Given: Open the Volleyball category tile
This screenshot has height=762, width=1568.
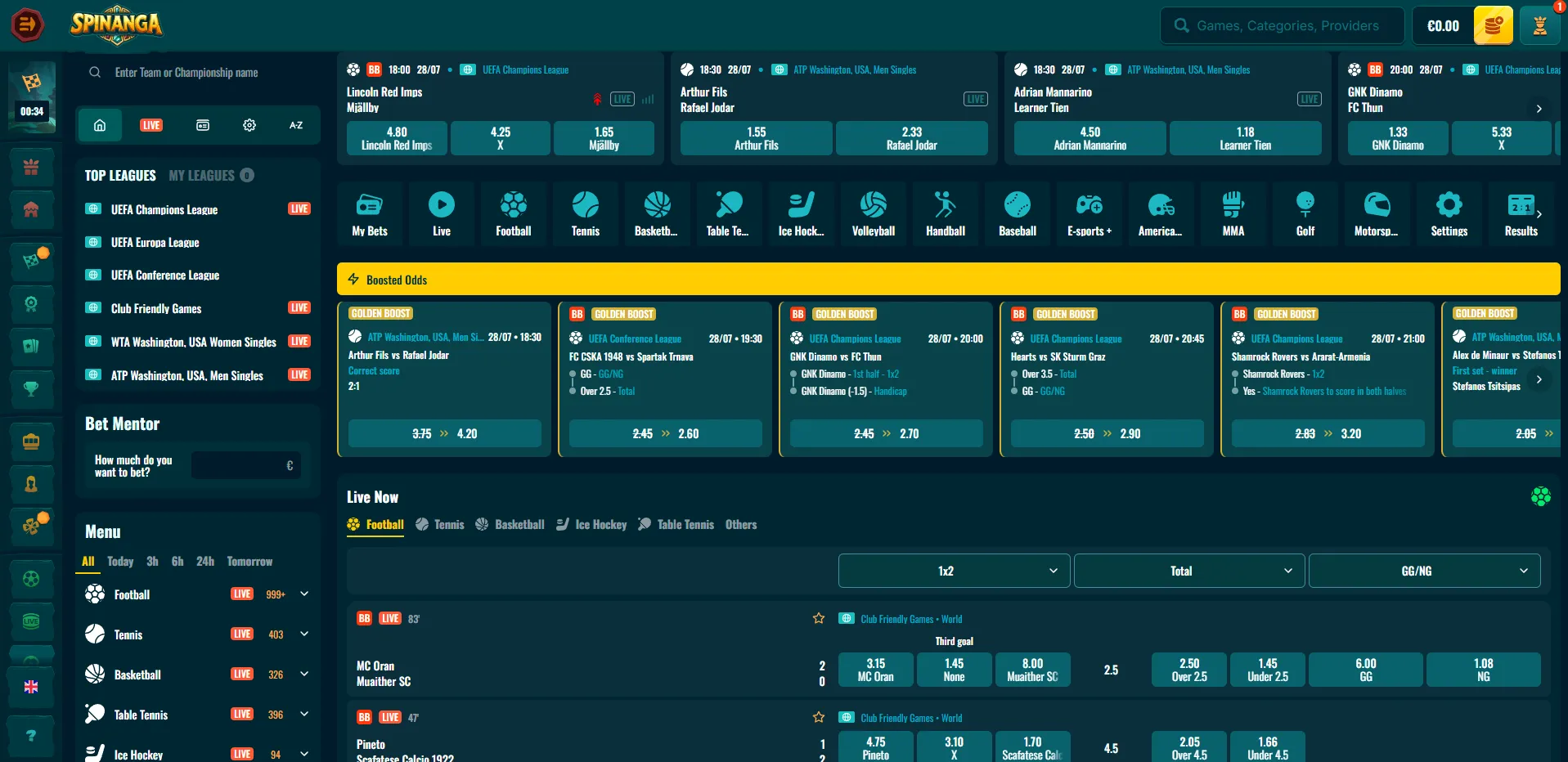Looking at the screenshot, I should [873, 213].
